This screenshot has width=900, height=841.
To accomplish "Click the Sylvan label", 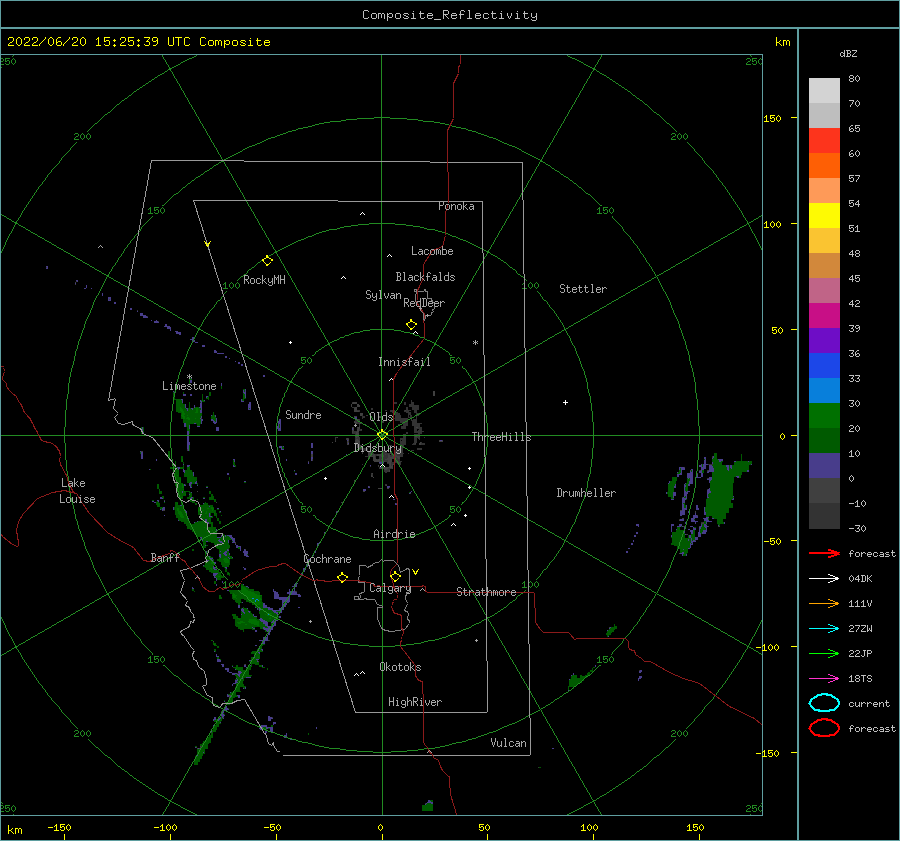I will click(383, 295).
